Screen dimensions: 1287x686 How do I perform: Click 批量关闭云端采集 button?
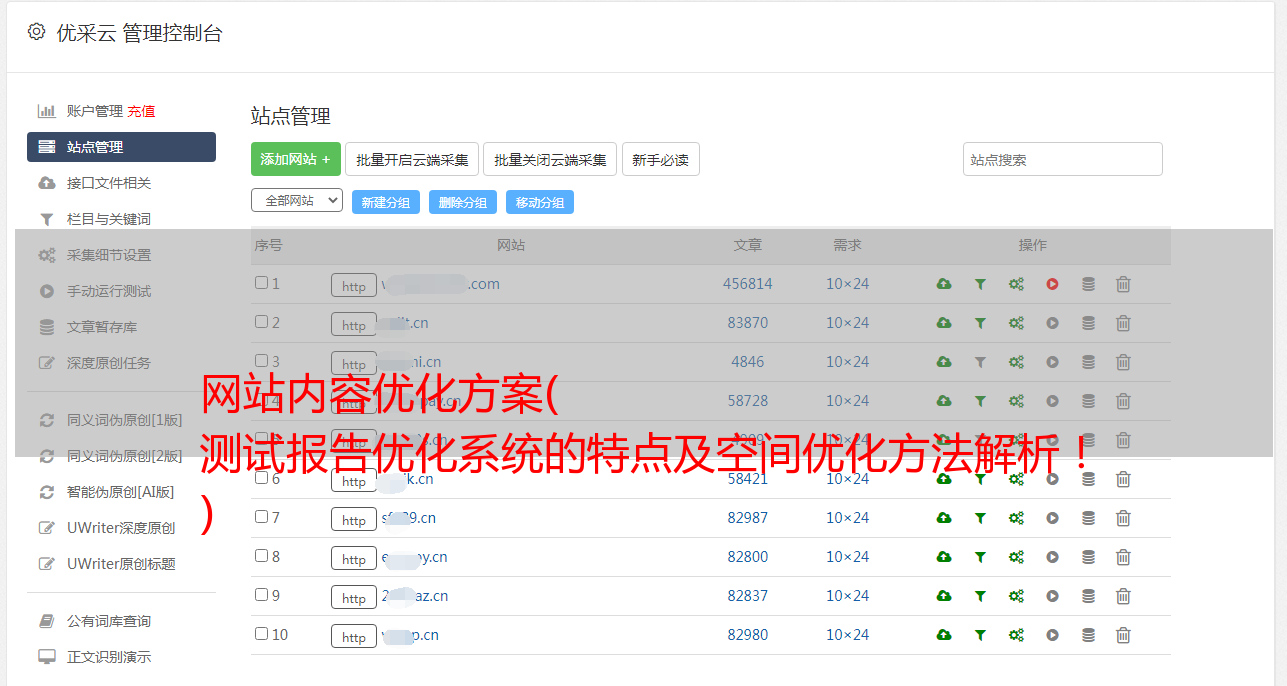(550, 159)
